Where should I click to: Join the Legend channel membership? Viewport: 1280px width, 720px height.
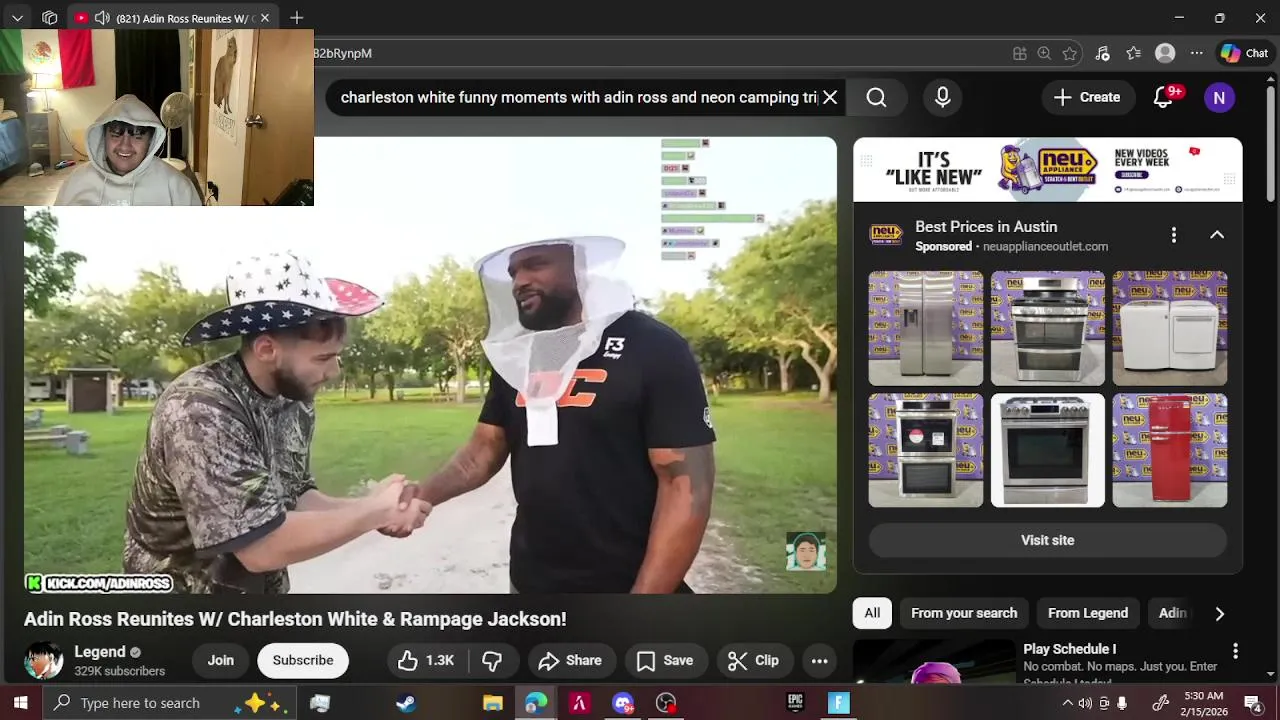tap(220, 660)
